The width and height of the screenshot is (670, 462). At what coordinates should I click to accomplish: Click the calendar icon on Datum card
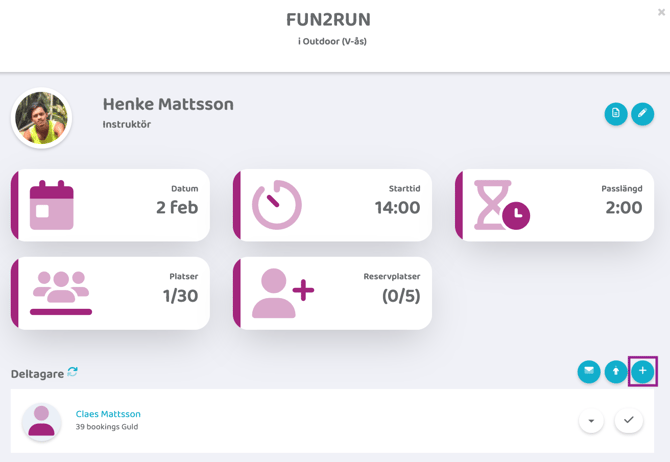coord(52,205)
